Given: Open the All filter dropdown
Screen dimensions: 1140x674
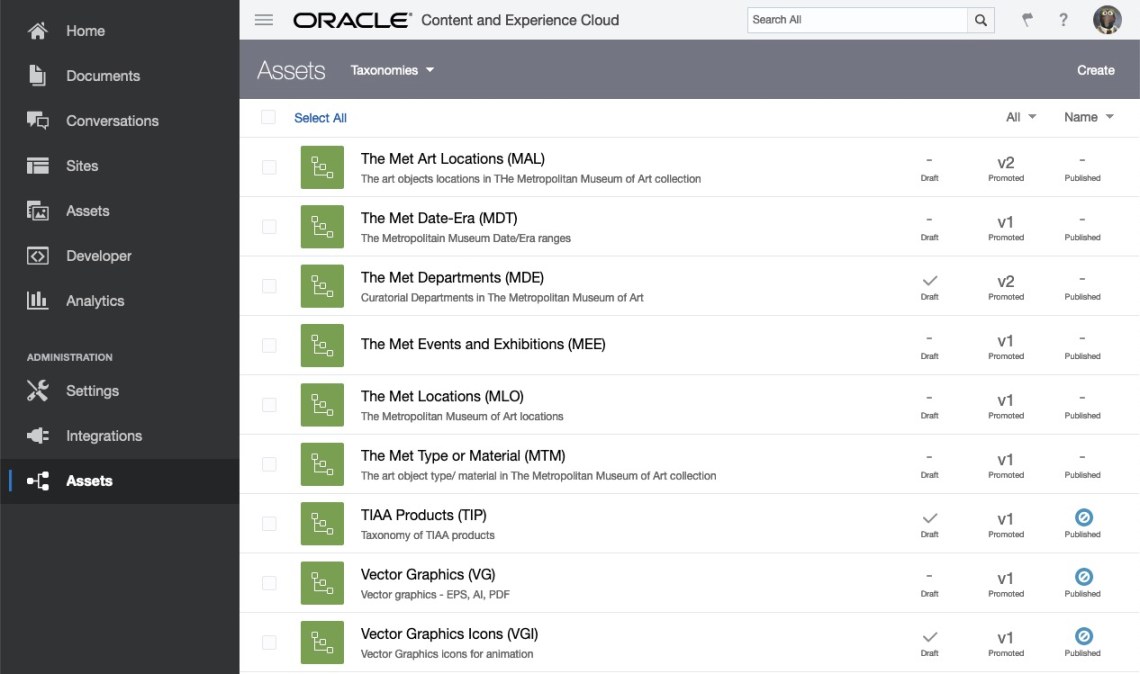Looking at the screenshot, I should 1020,117.
